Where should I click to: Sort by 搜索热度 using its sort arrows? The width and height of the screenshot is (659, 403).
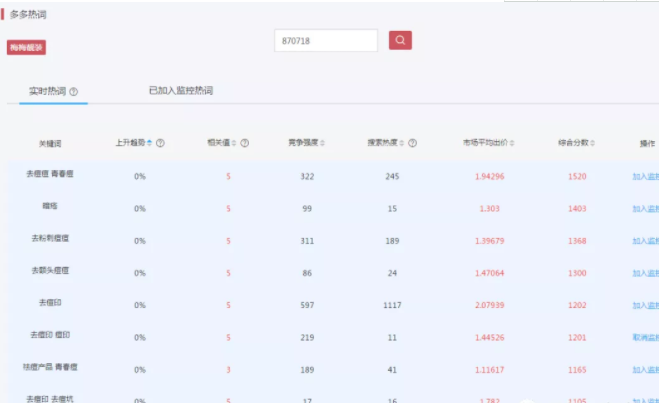coord(402,143)
